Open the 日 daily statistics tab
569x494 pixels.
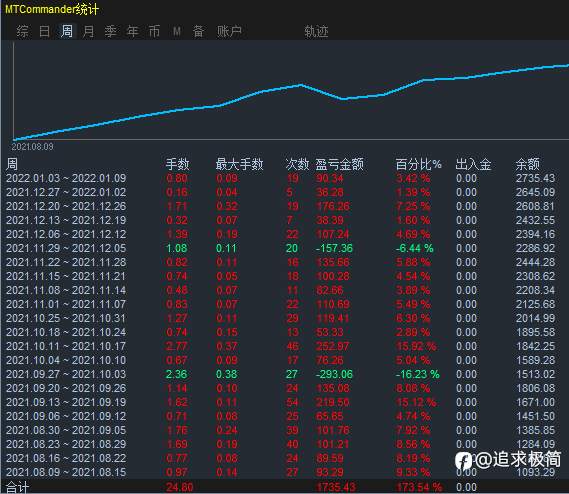tap(44, 31)
